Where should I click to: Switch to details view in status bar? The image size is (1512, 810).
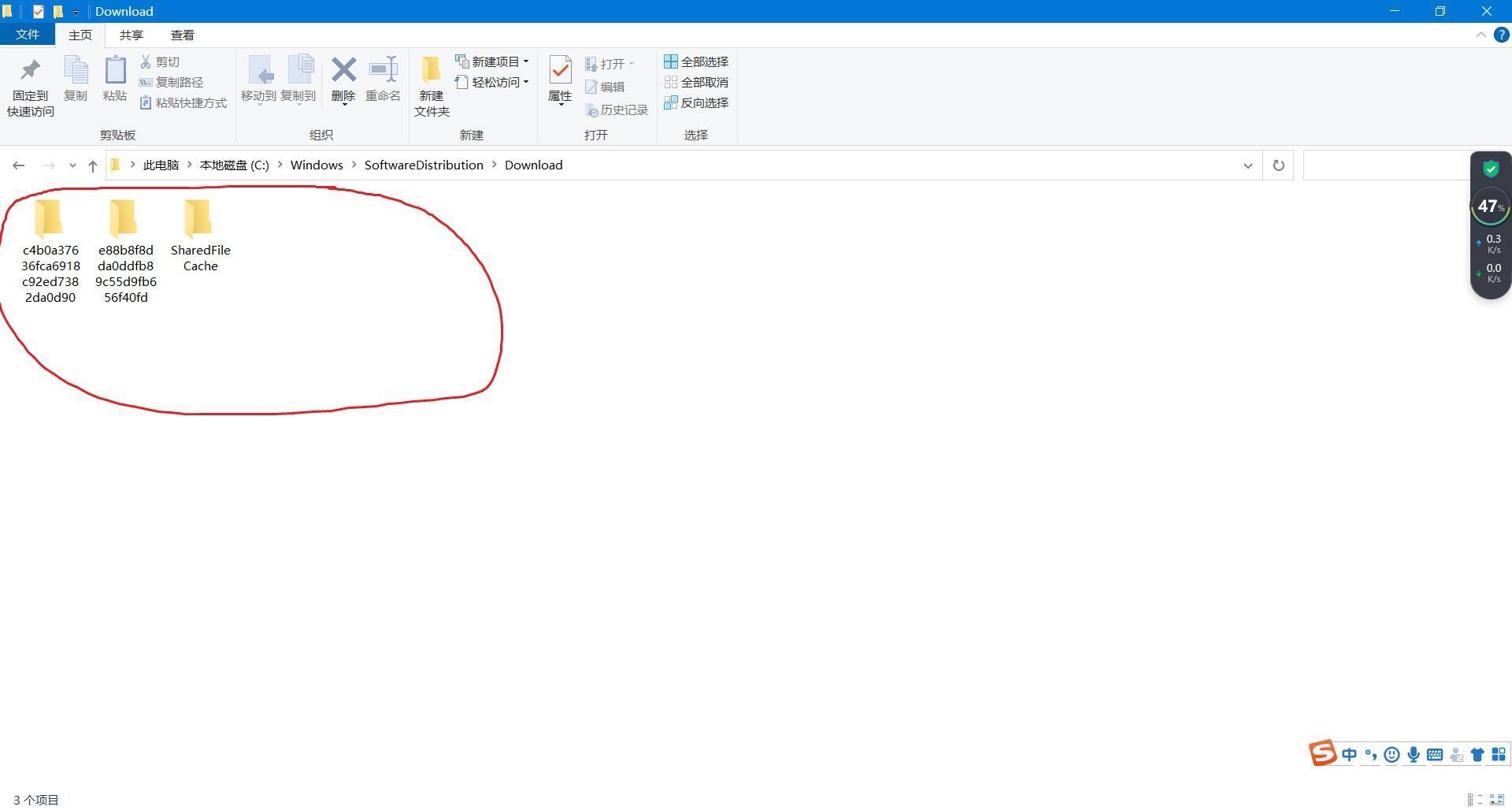click(1474, 800)
